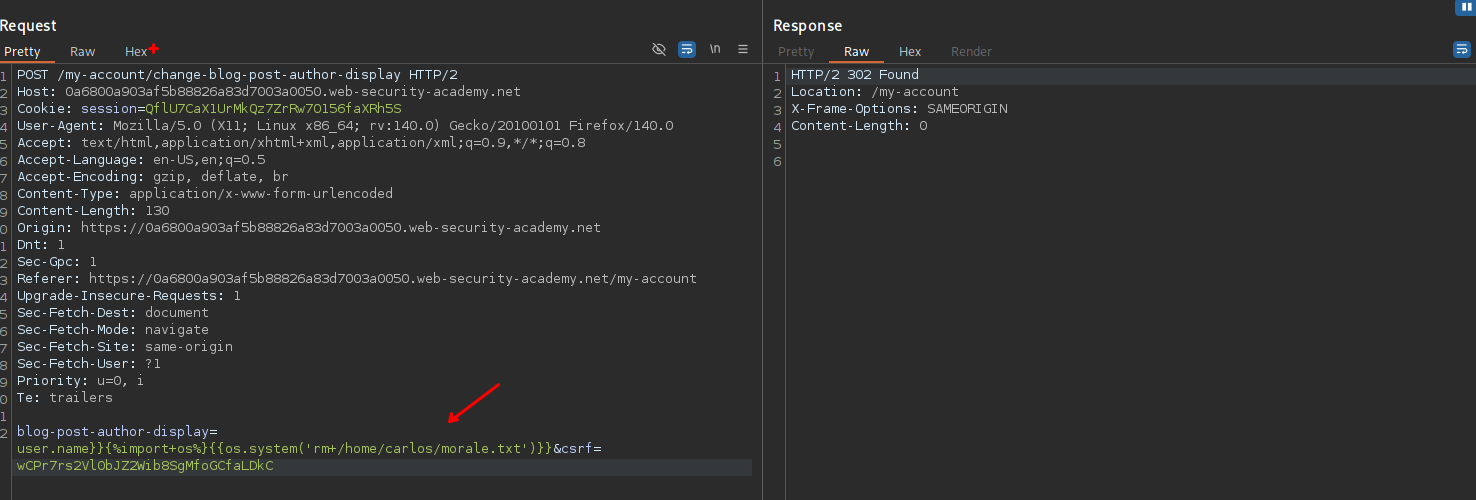Click the HTTP/2 302 Found status line
Image resolution: width=1476 pixels, height=500 pixels.
tap(854, 75)
